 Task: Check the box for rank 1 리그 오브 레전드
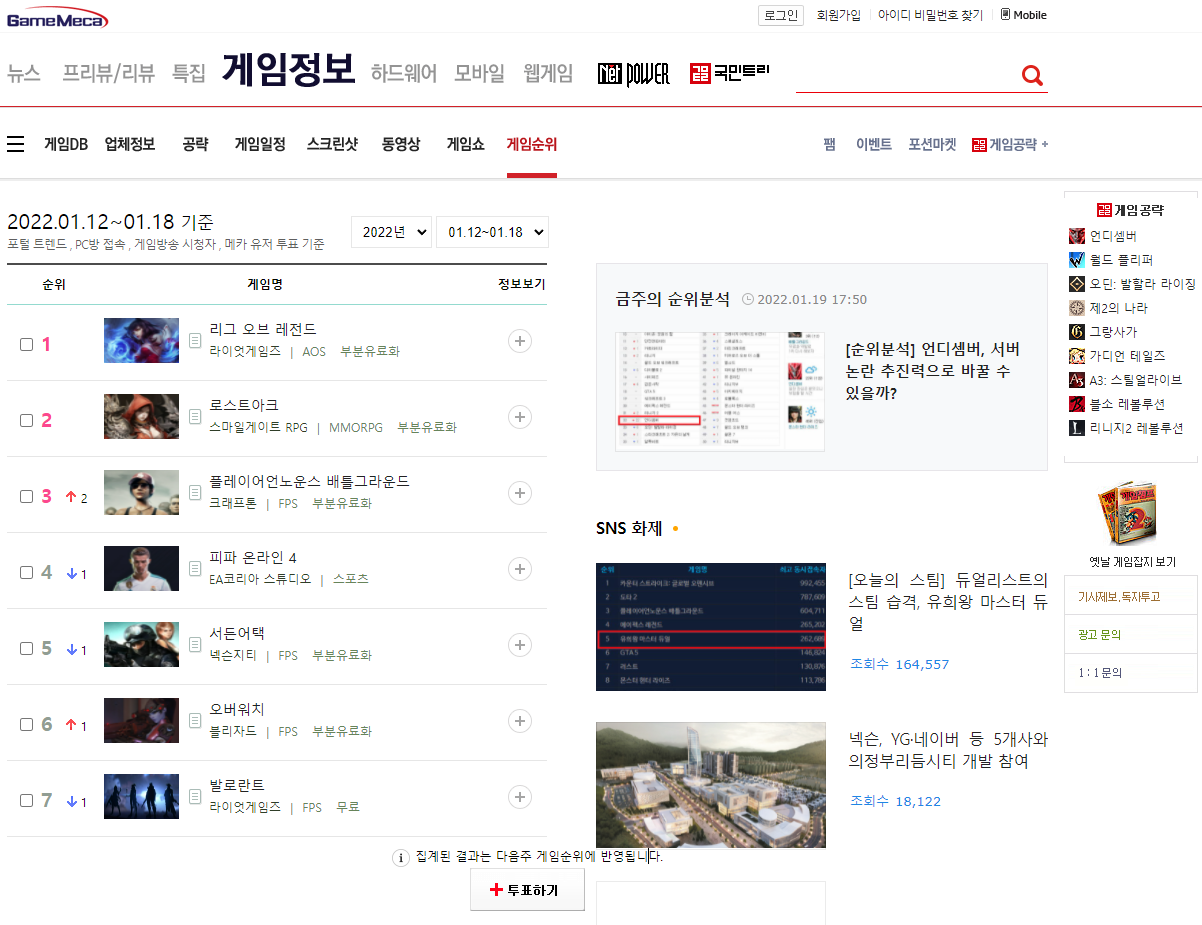(27, 344)
